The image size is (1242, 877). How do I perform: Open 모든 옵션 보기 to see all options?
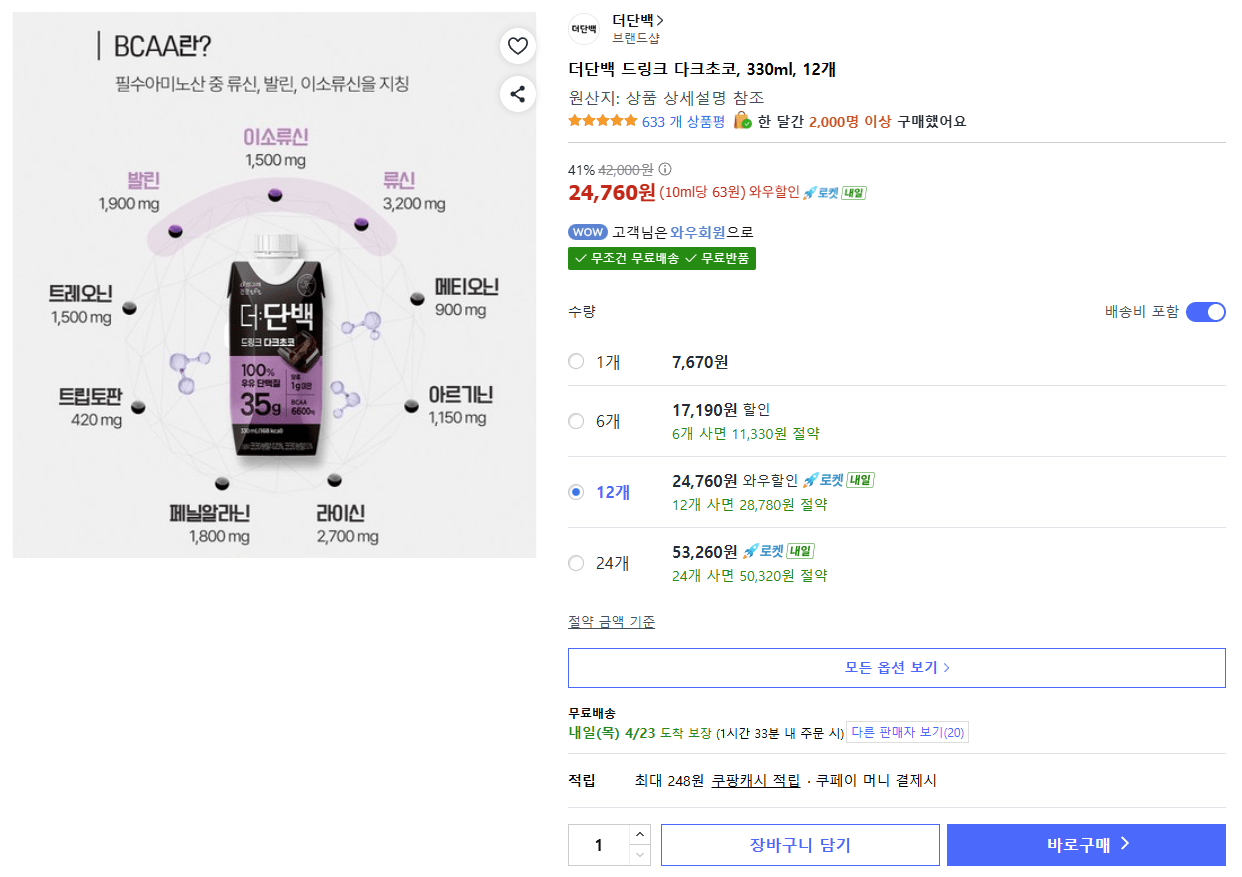[896, 667]
